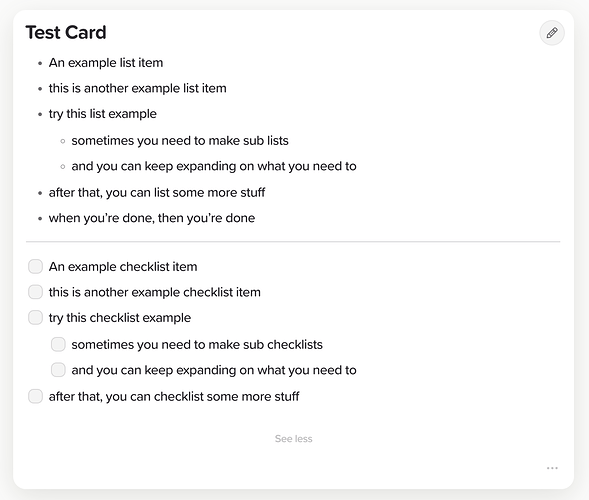Viewport: 589px width, 500px height.
Task: Check the 'and you can keep expanding' sub-checkbox
Action: point(58,370)
